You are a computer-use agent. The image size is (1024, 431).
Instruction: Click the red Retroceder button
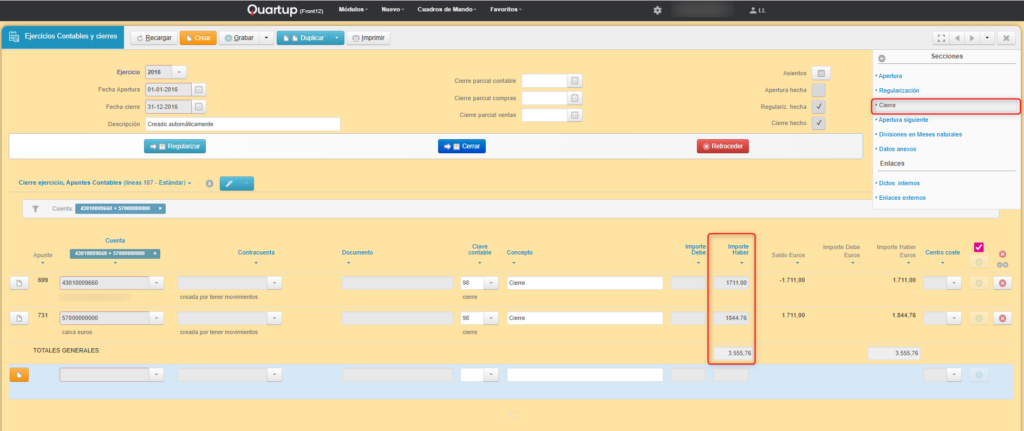[722, 146]
